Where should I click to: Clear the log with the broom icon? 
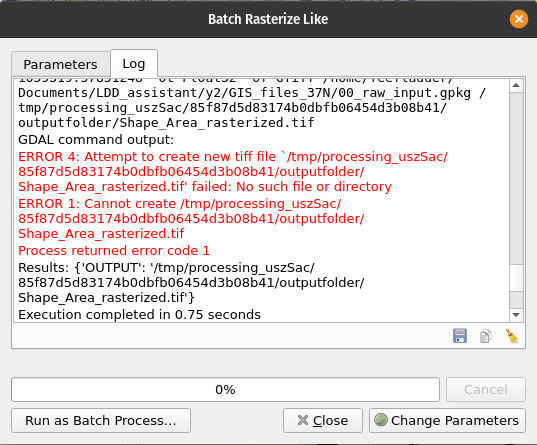point(512,336)
